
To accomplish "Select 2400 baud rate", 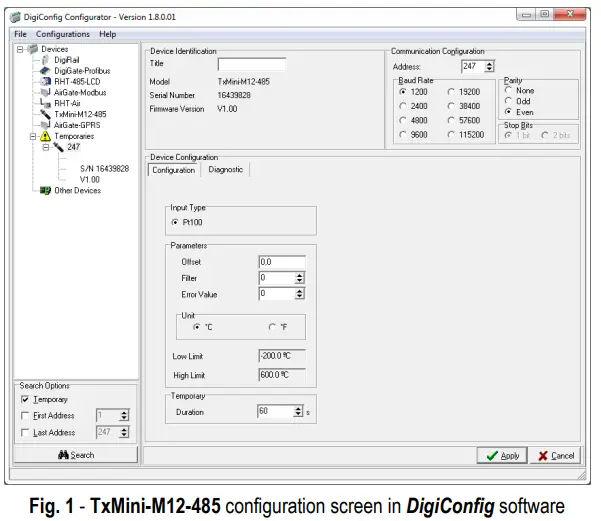I will tap(402, 106).
